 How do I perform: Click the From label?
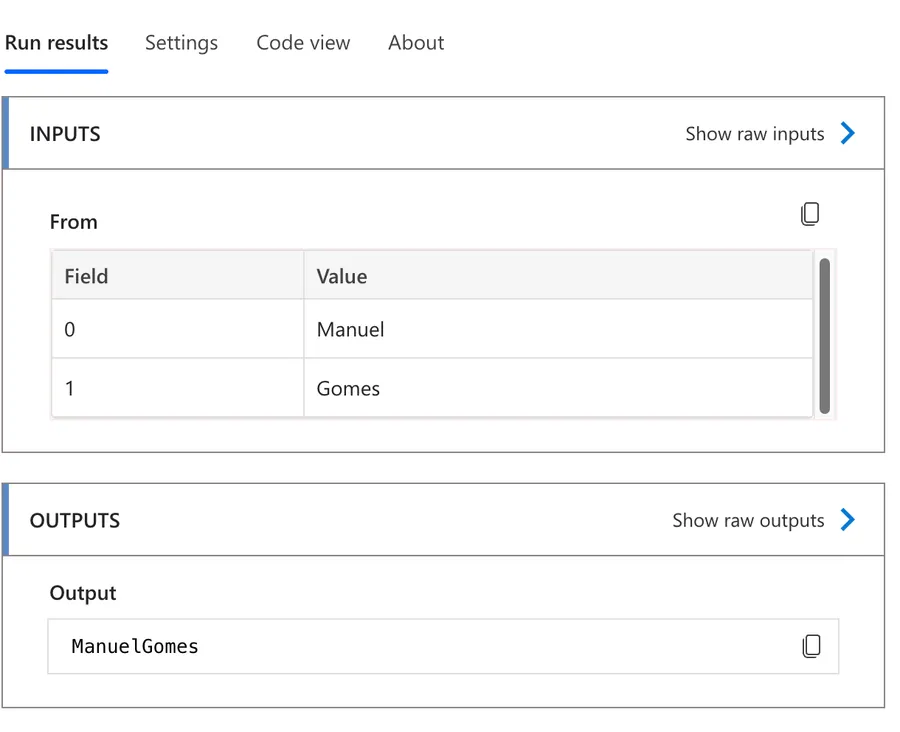(x=73, y=222)
